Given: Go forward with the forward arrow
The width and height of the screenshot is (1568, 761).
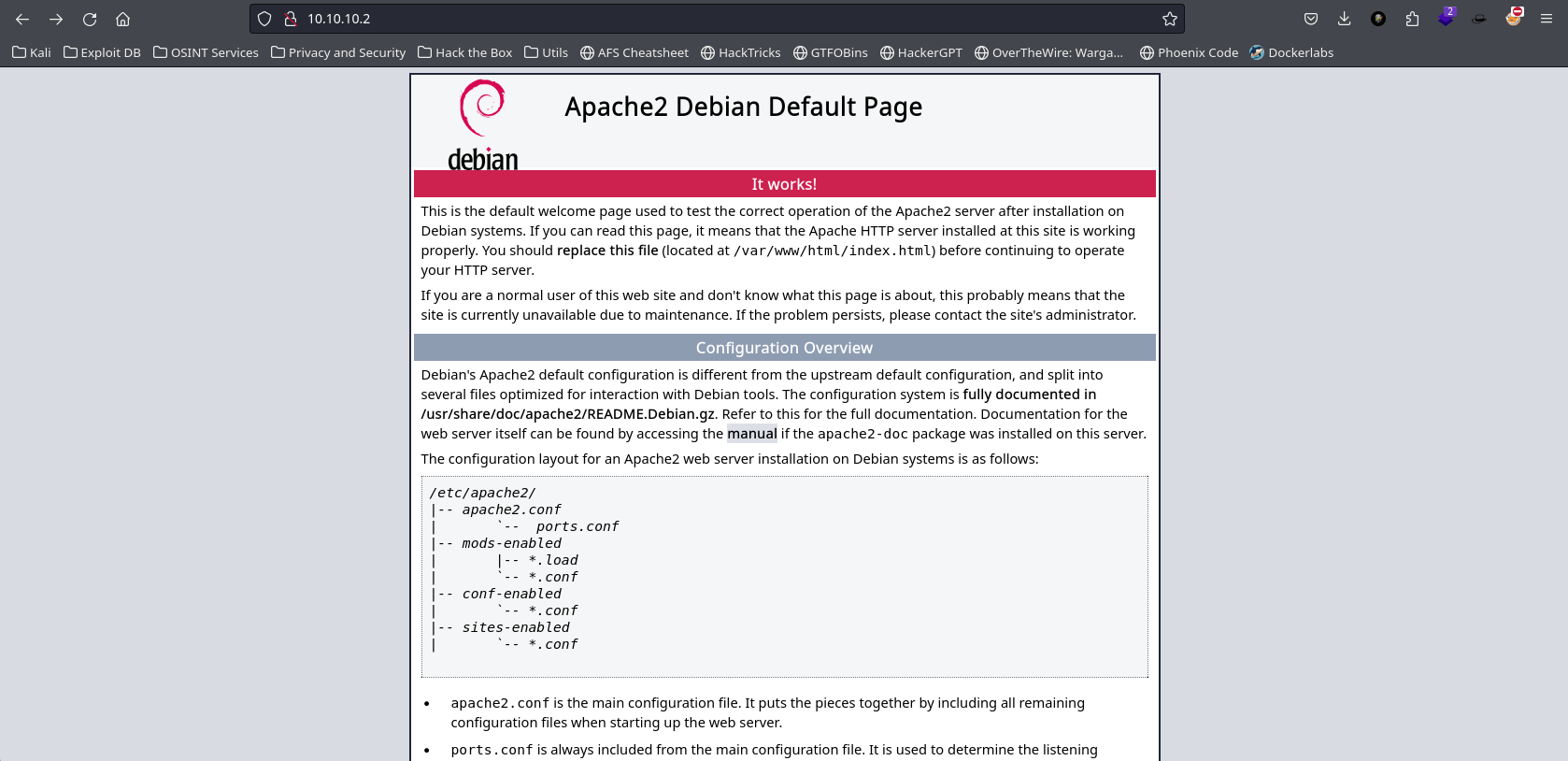Looking at the screenshot, I should tap(56, 19).
